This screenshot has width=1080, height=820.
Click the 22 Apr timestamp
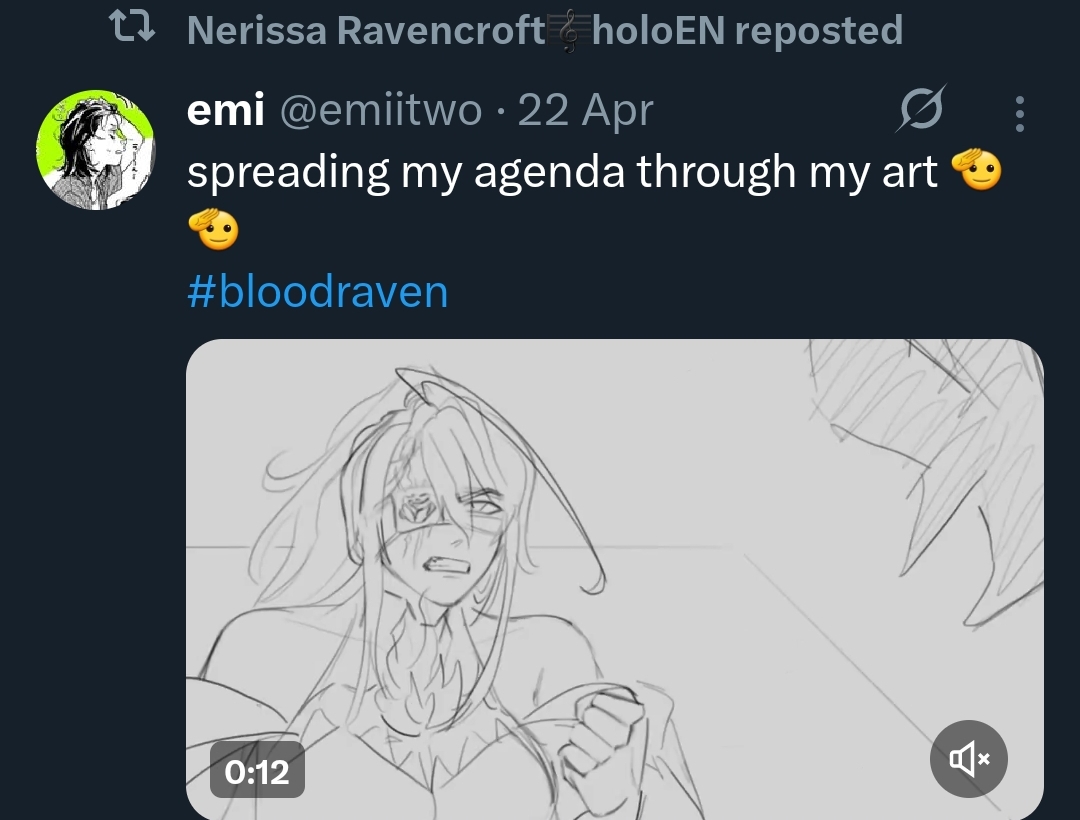point(585,110)
